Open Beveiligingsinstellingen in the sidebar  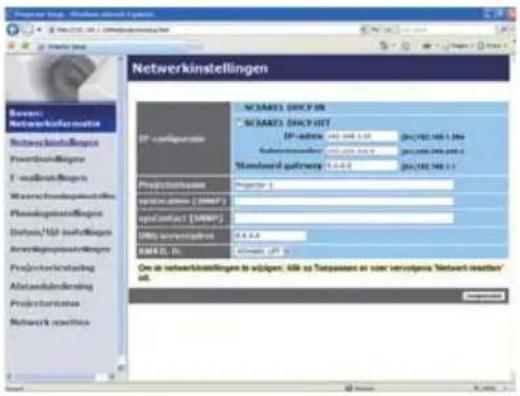[60, 249]
